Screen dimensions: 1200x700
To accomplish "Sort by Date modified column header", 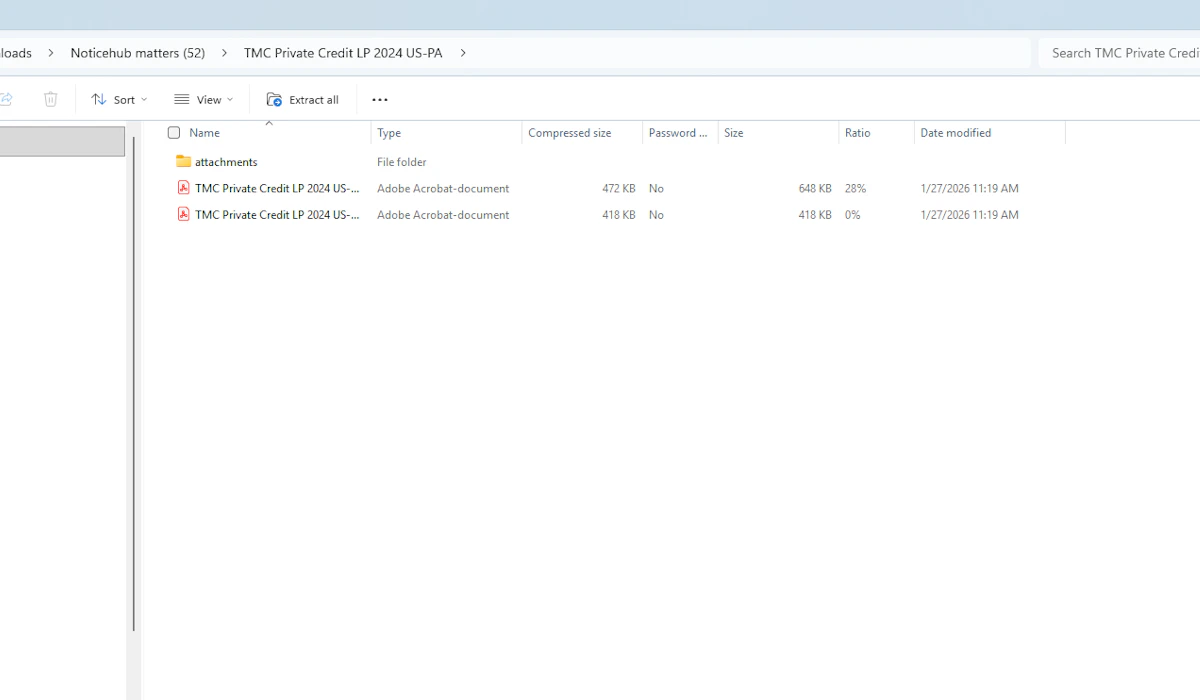I will pyautogui.click(x=955, y=133).
